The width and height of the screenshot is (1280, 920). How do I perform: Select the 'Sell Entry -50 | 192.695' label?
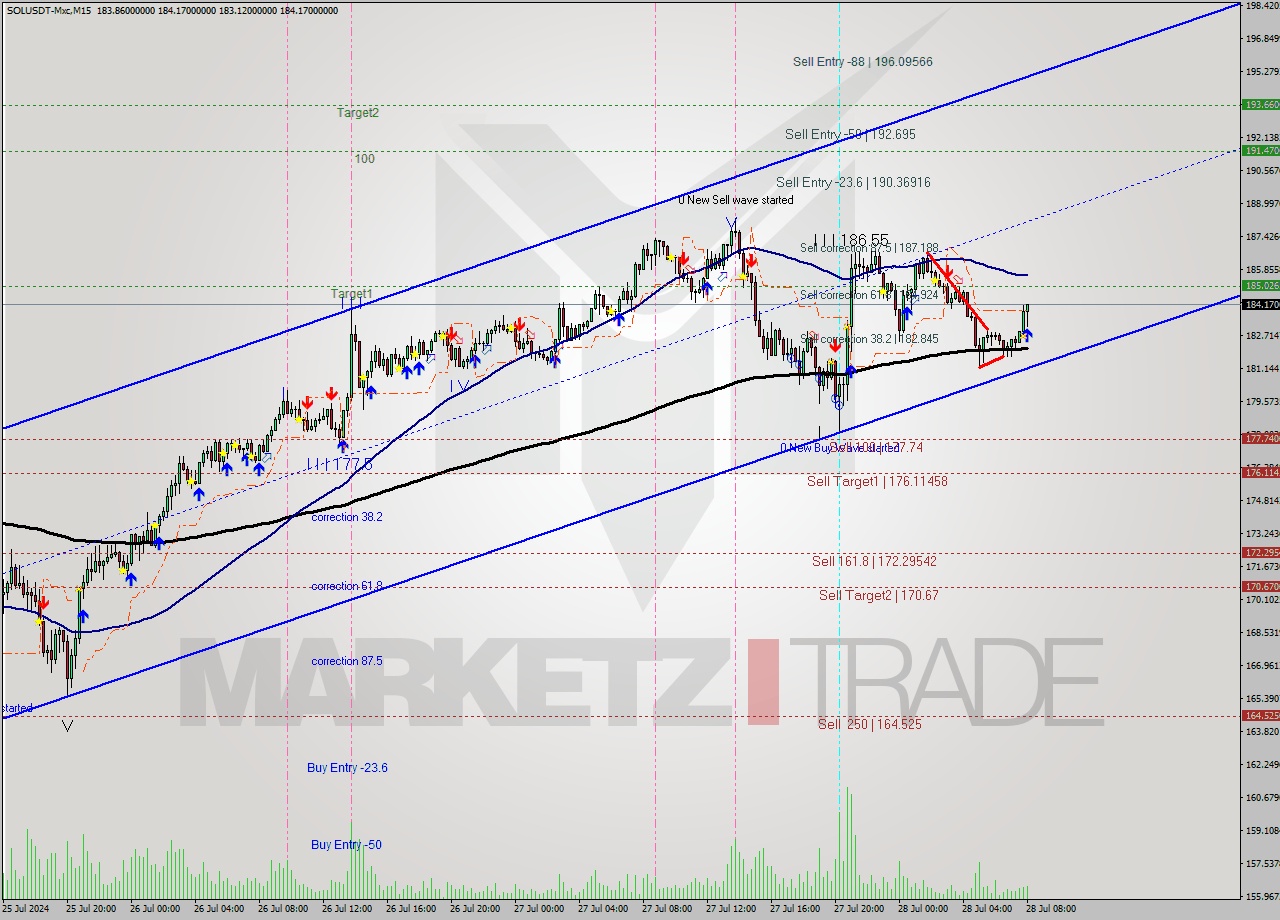pos(850,134)
